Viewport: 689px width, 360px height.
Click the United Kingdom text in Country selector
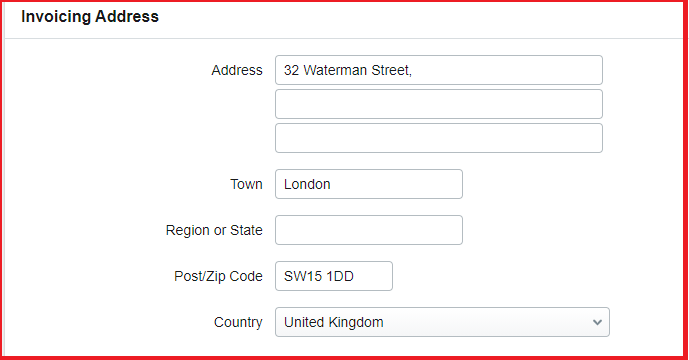(x=334, y=322)
